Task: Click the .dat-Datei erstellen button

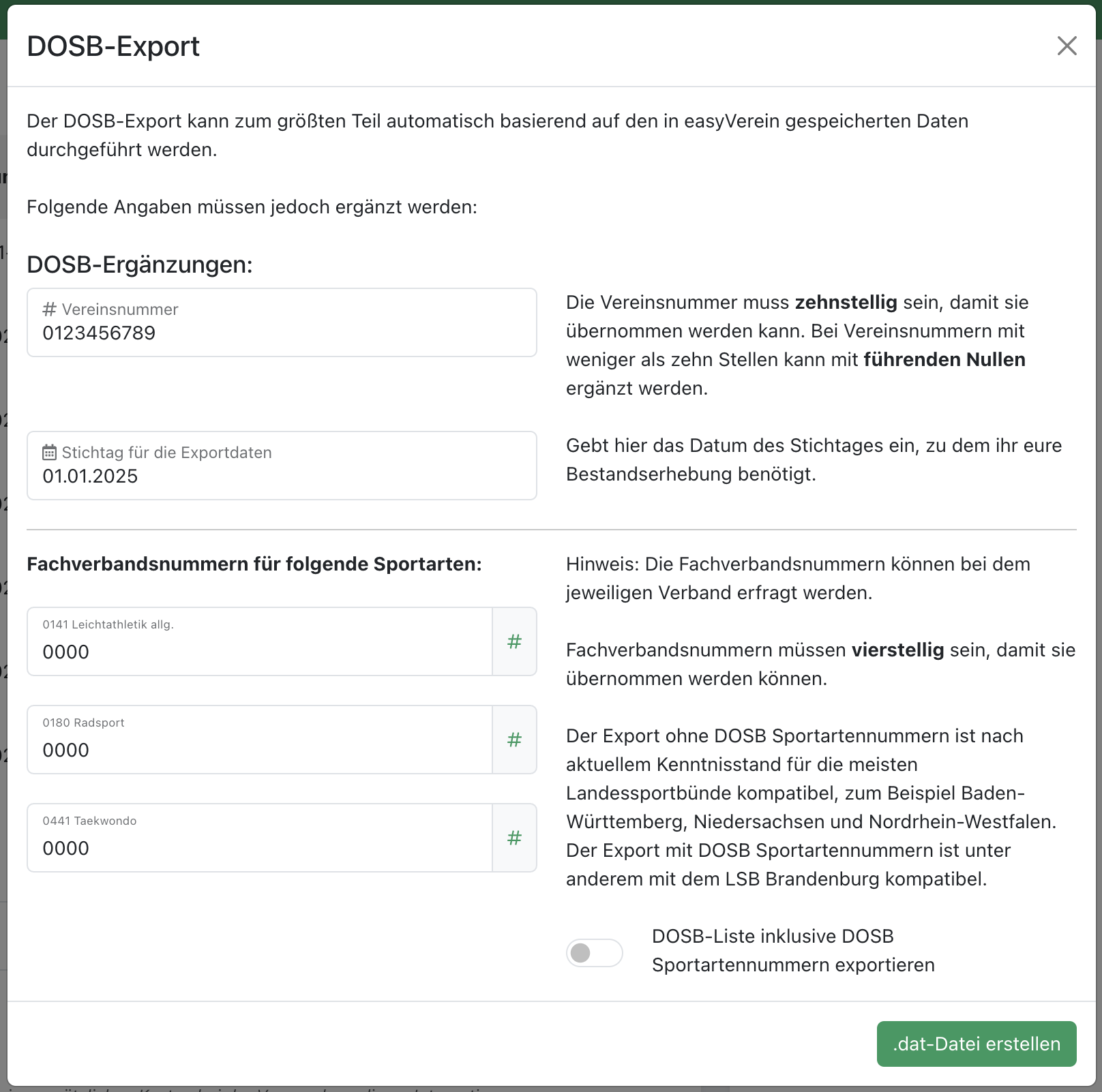Action: click(x=977, y=1044)
